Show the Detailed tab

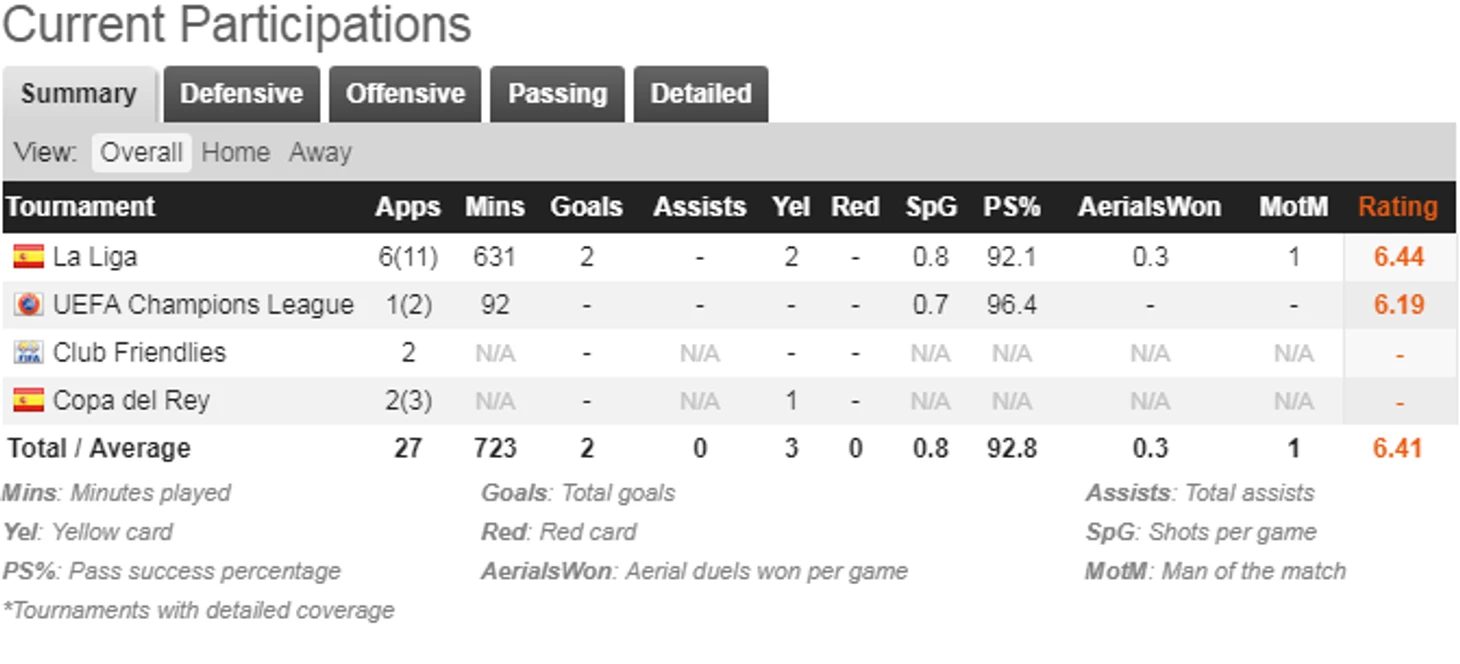tap(701, 94)
